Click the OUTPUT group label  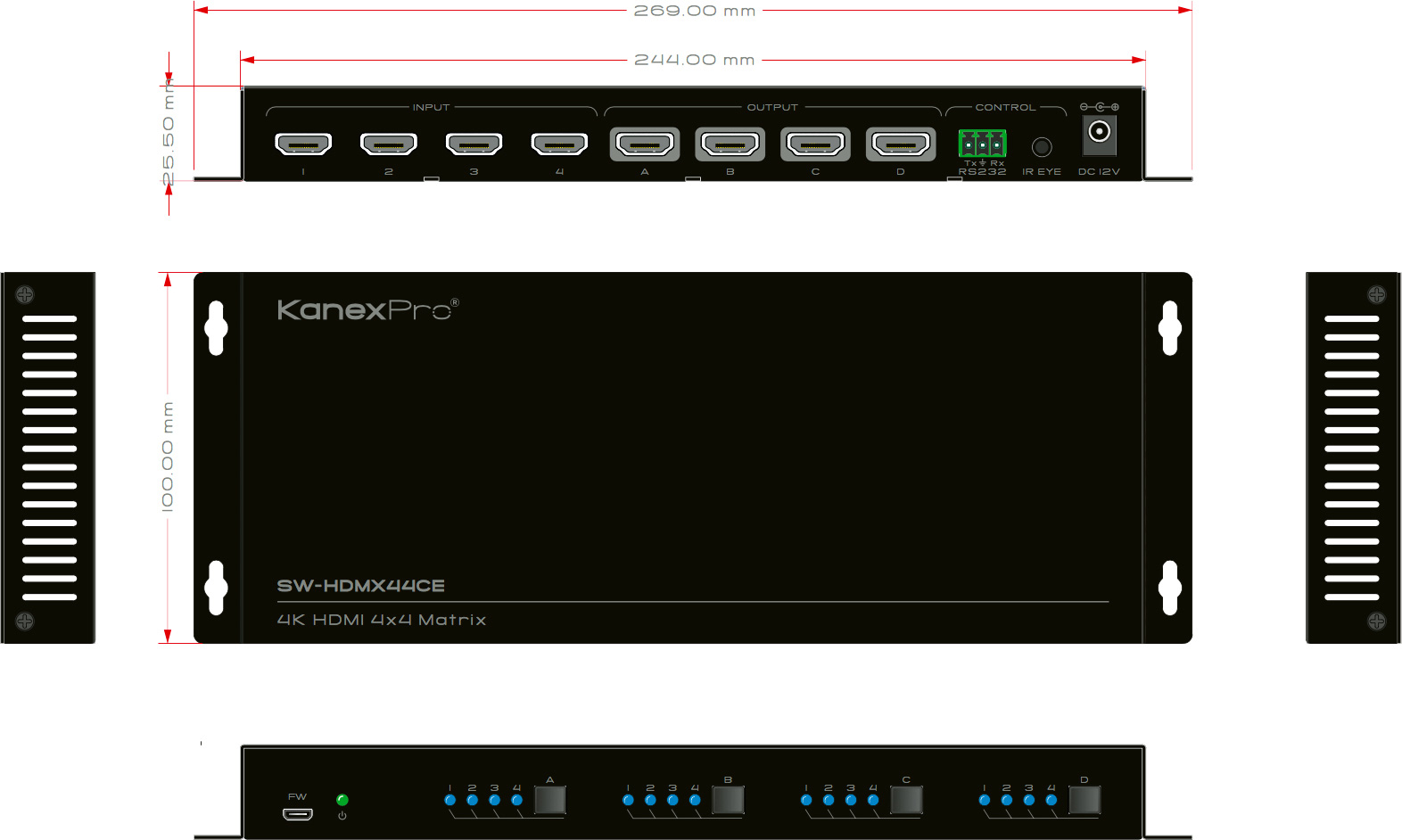[772, 107]
